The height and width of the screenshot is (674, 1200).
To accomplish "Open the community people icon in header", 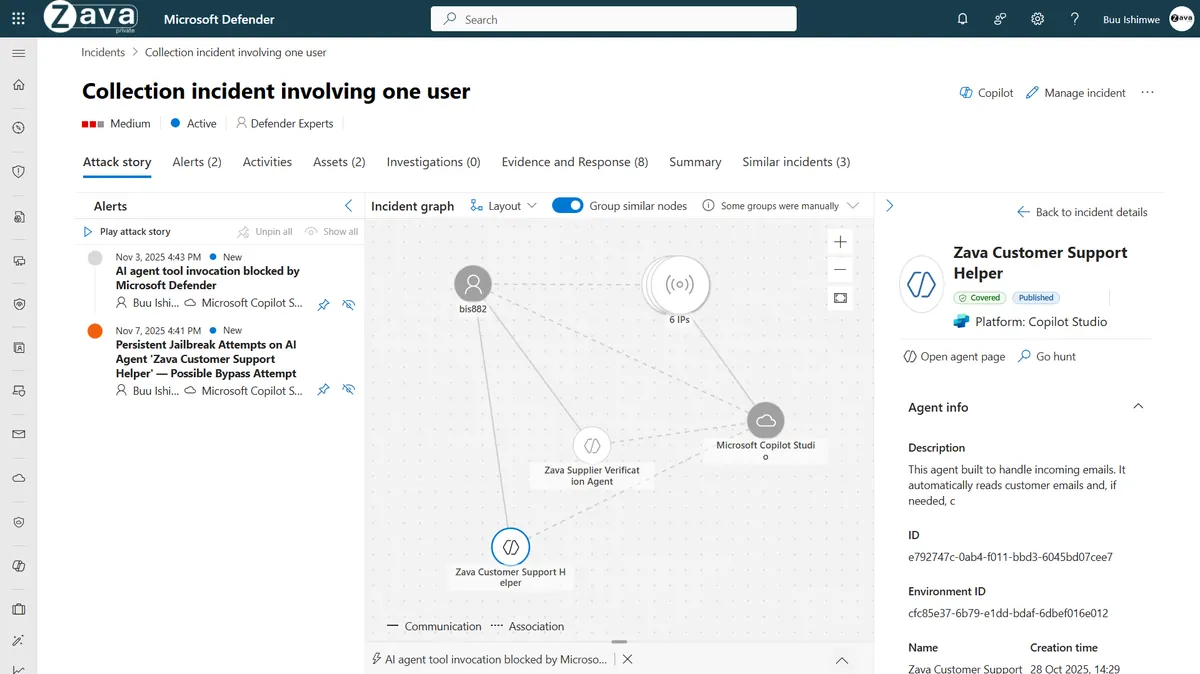I will [x=1000, y=19].
